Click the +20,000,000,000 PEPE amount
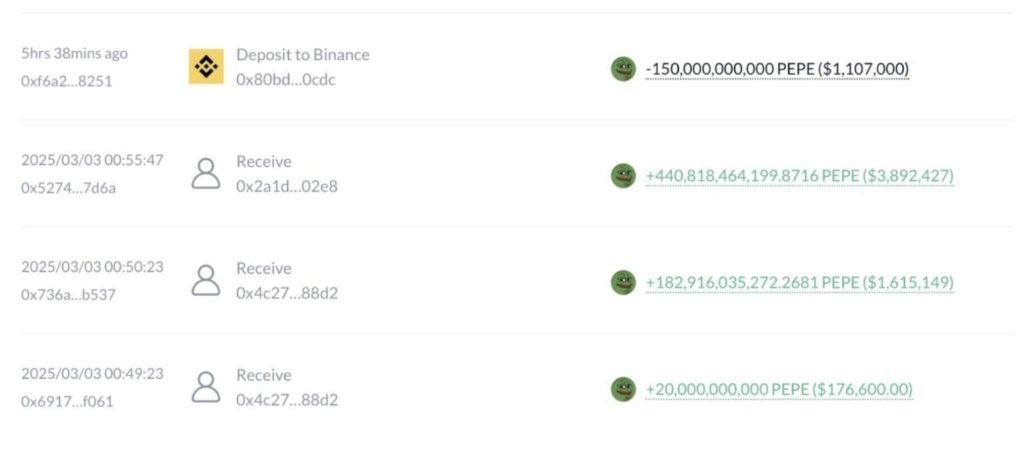Viewport: 1024px width, 457px height. (x=779, y=389)
